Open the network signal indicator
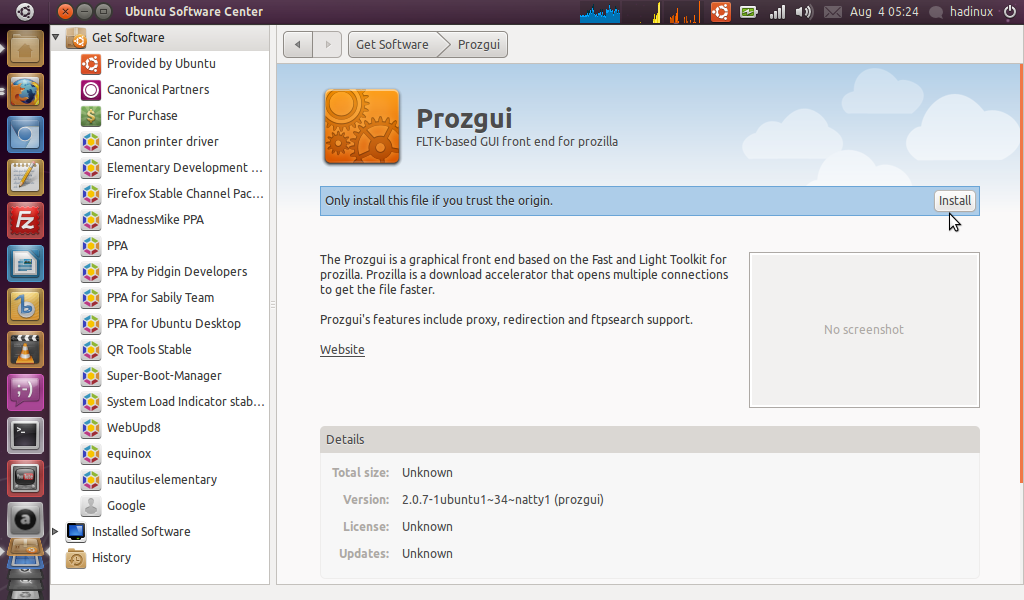Image resolution: width=1024 pixels, height=600 pixels. 777,12
